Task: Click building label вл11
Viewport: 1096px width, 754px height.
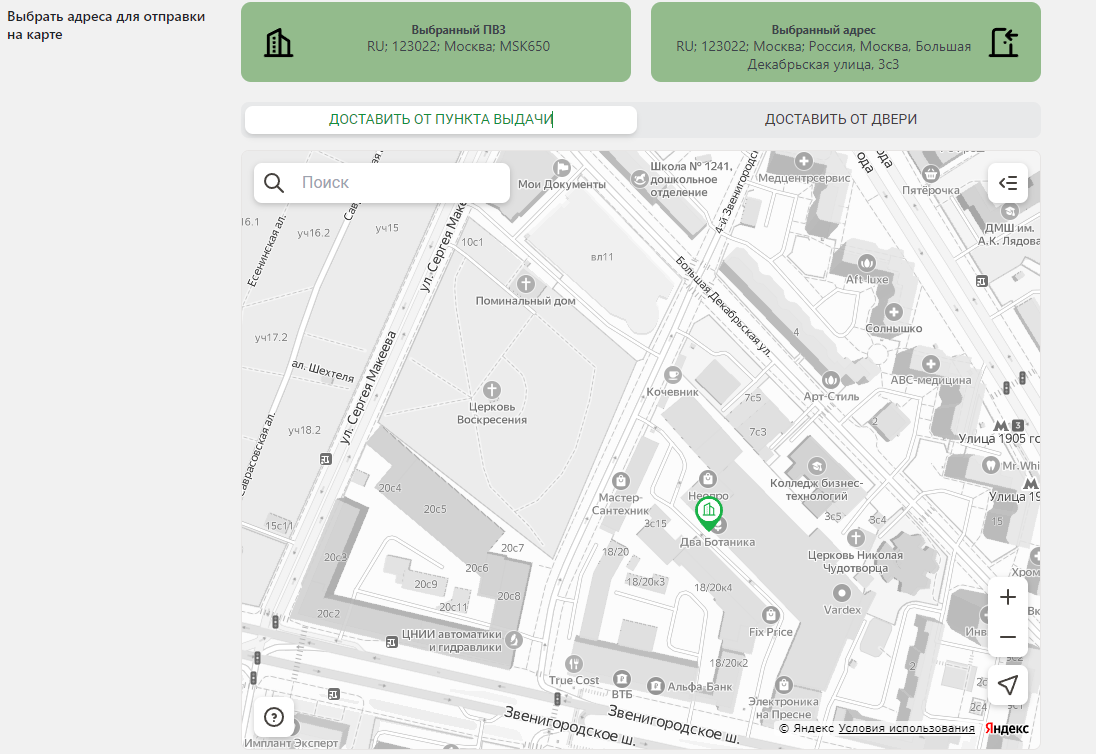Action: pos(602,257)
